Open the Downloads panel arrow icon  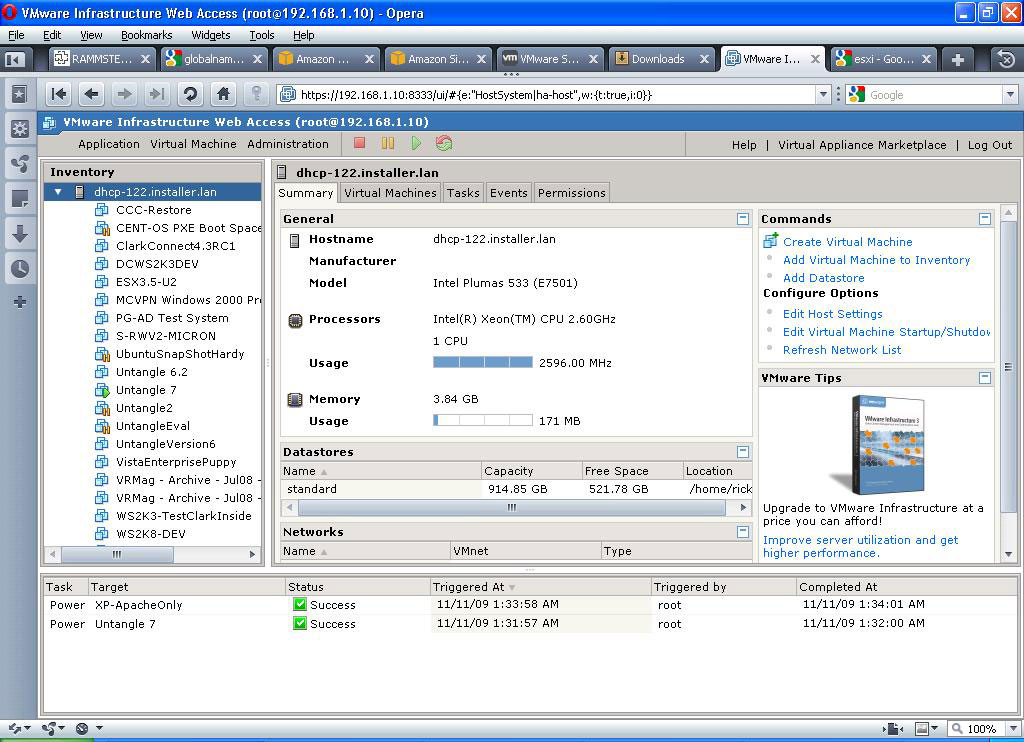[x=20, y=233]
